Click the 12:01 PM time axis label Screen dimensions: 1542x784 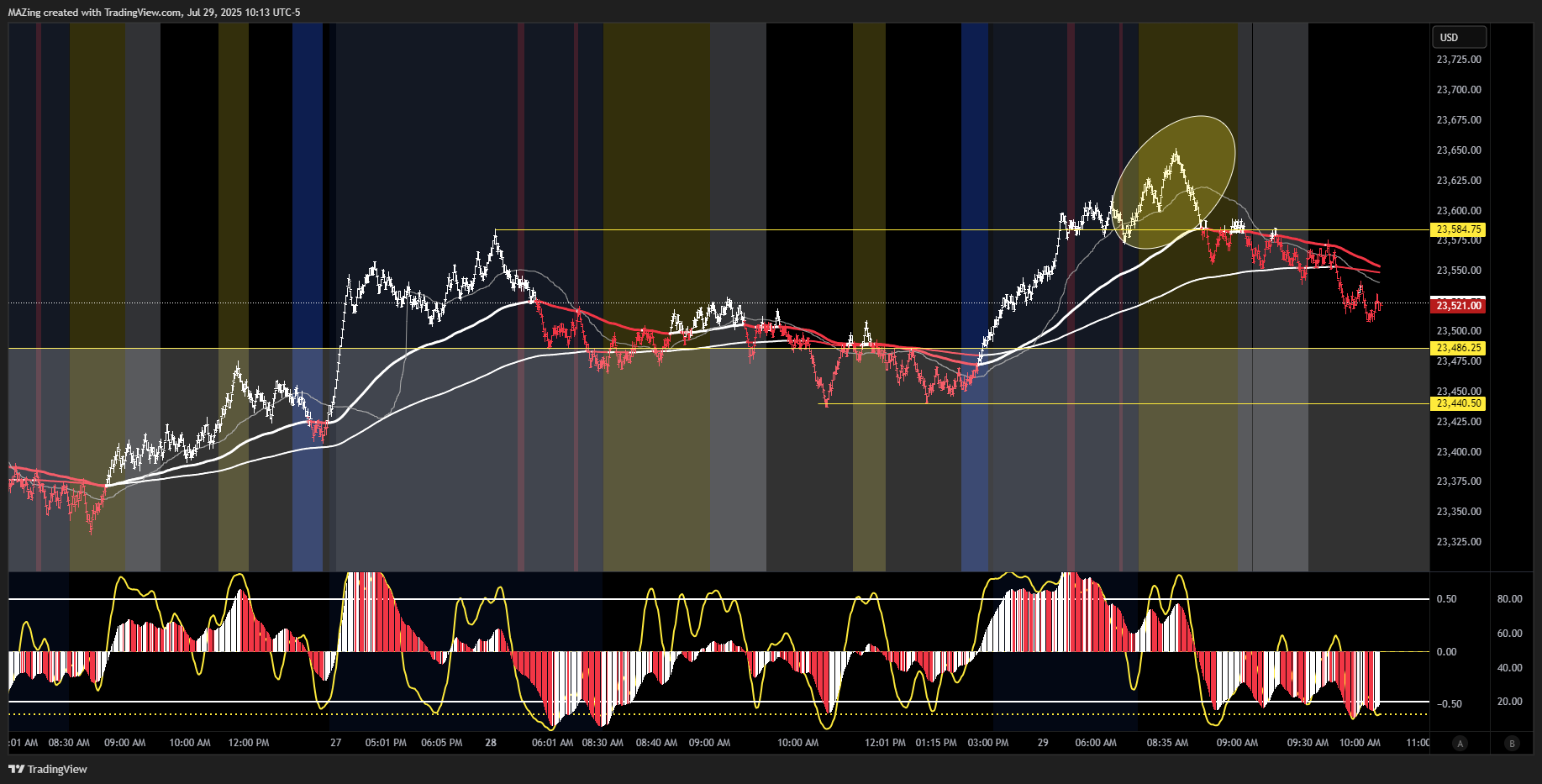886,743
